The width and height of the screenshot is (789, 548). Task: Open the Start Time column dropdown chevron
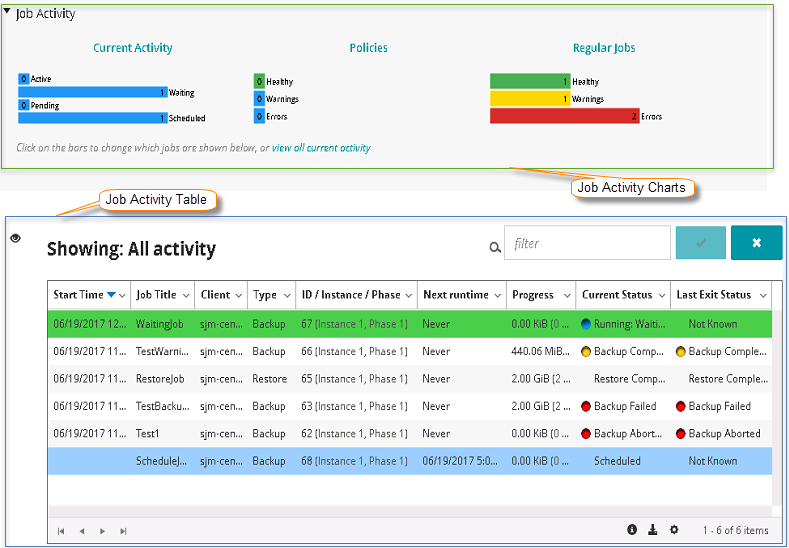(122, 296)
